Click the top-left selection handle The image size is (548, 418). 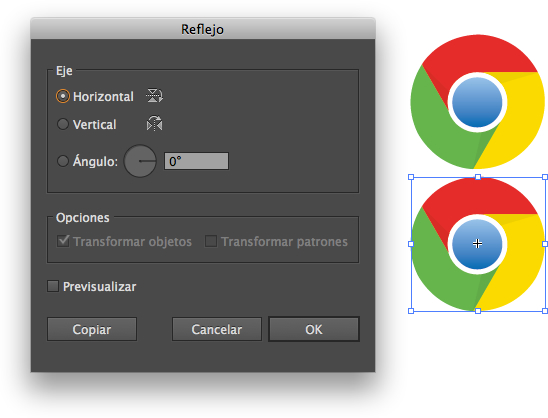[411, 177]
